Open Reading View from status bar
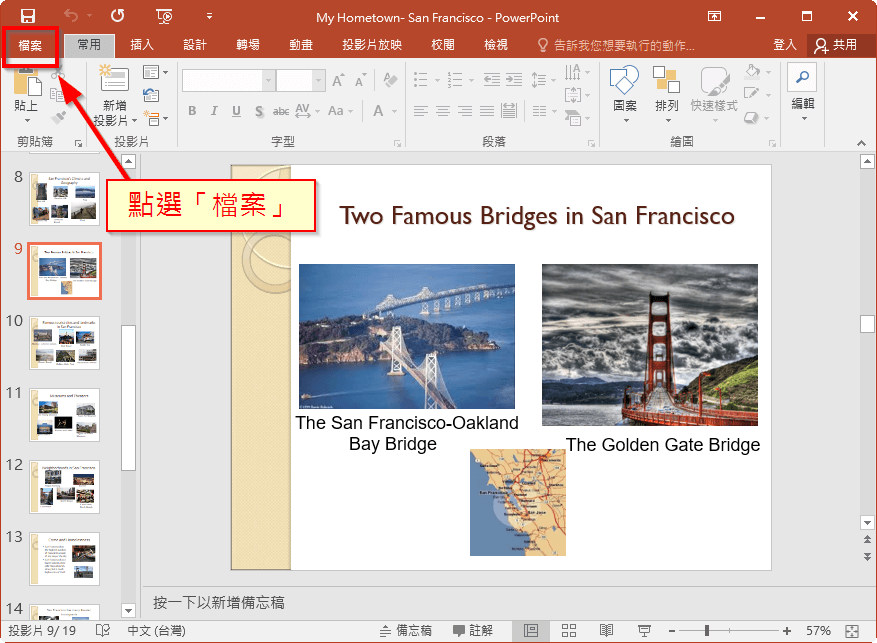 606,631
